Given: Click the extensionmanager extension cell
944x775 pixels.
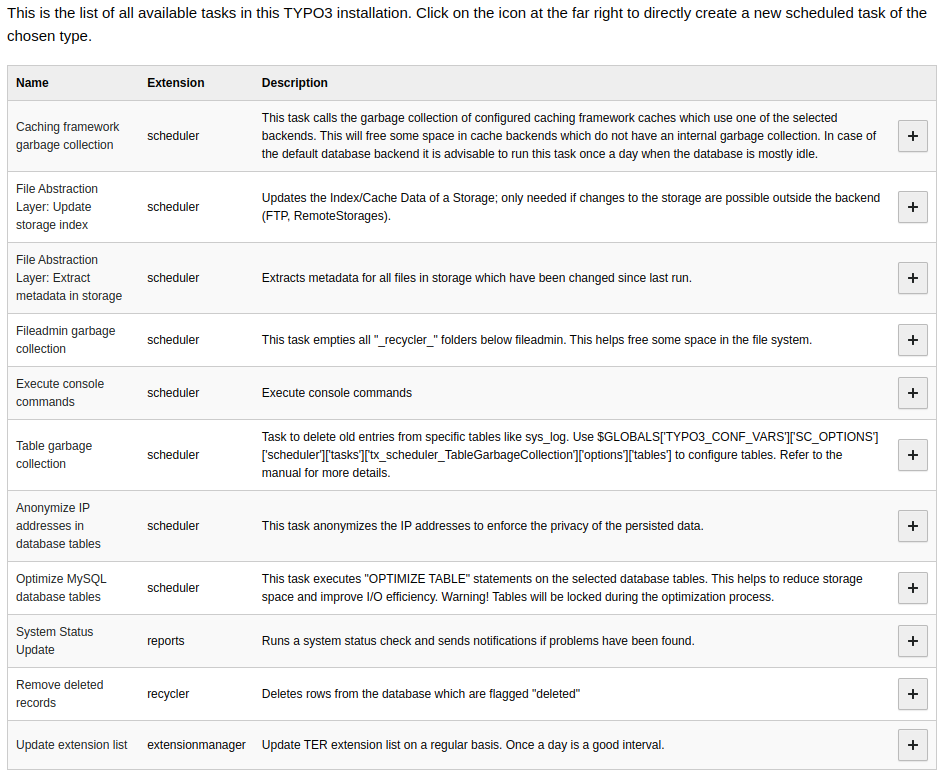Looking at the screenshot, I should 196,745.
